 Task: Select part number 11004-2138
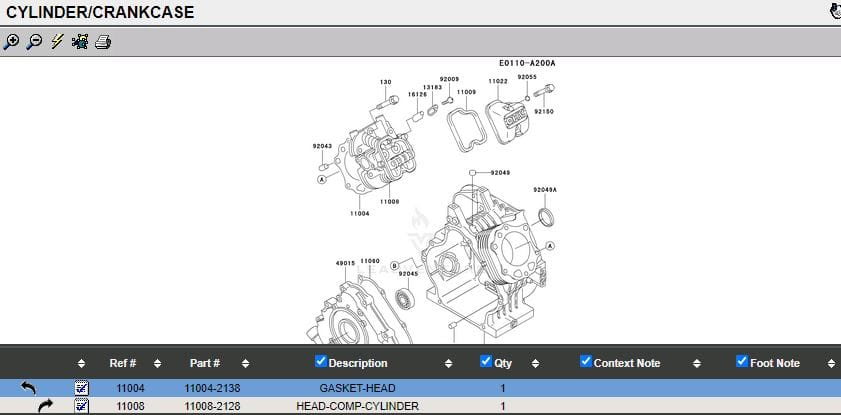click(212, 387)
